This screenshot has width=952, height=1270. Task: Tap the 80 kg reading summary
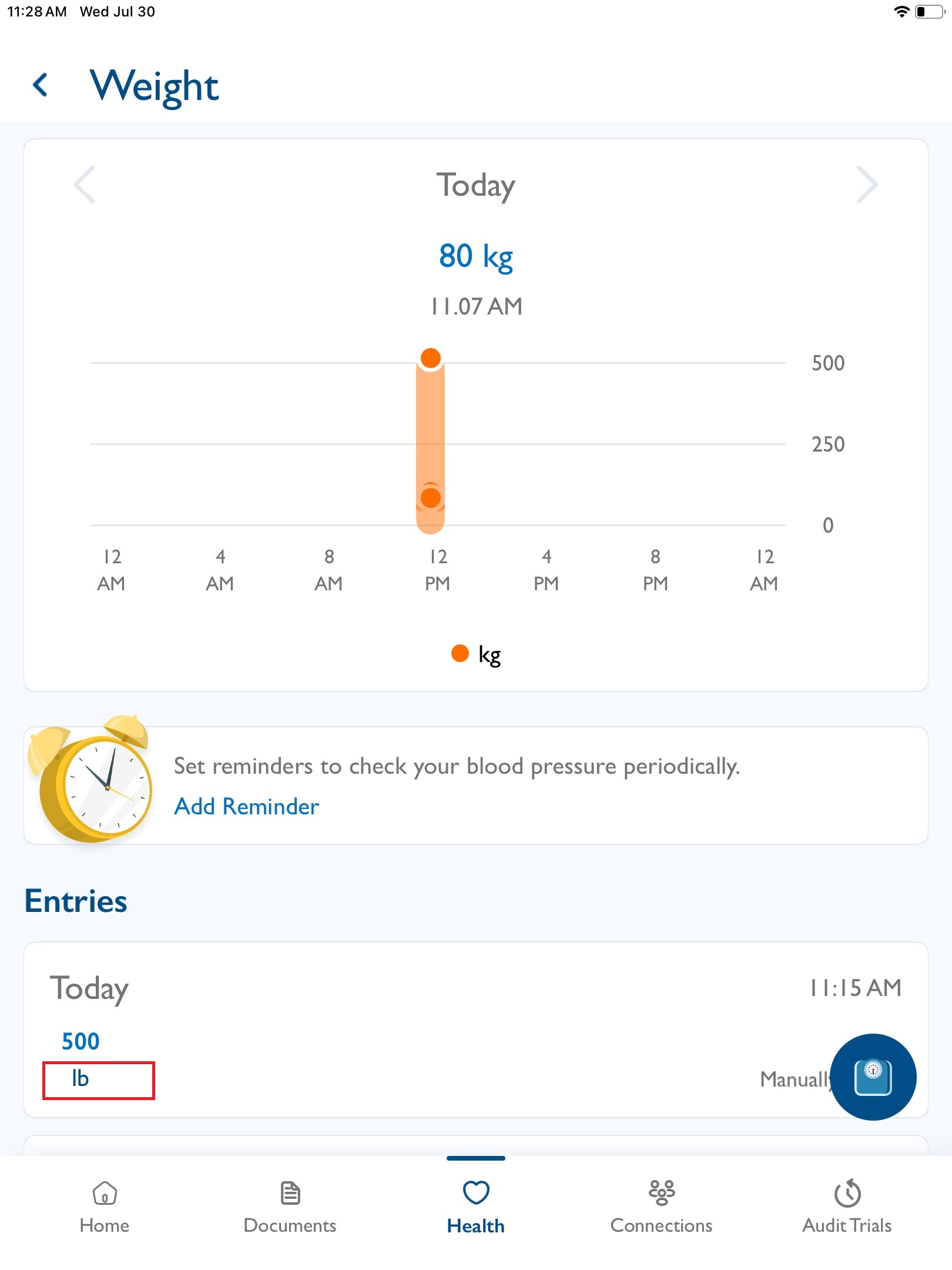click(476, 256)
